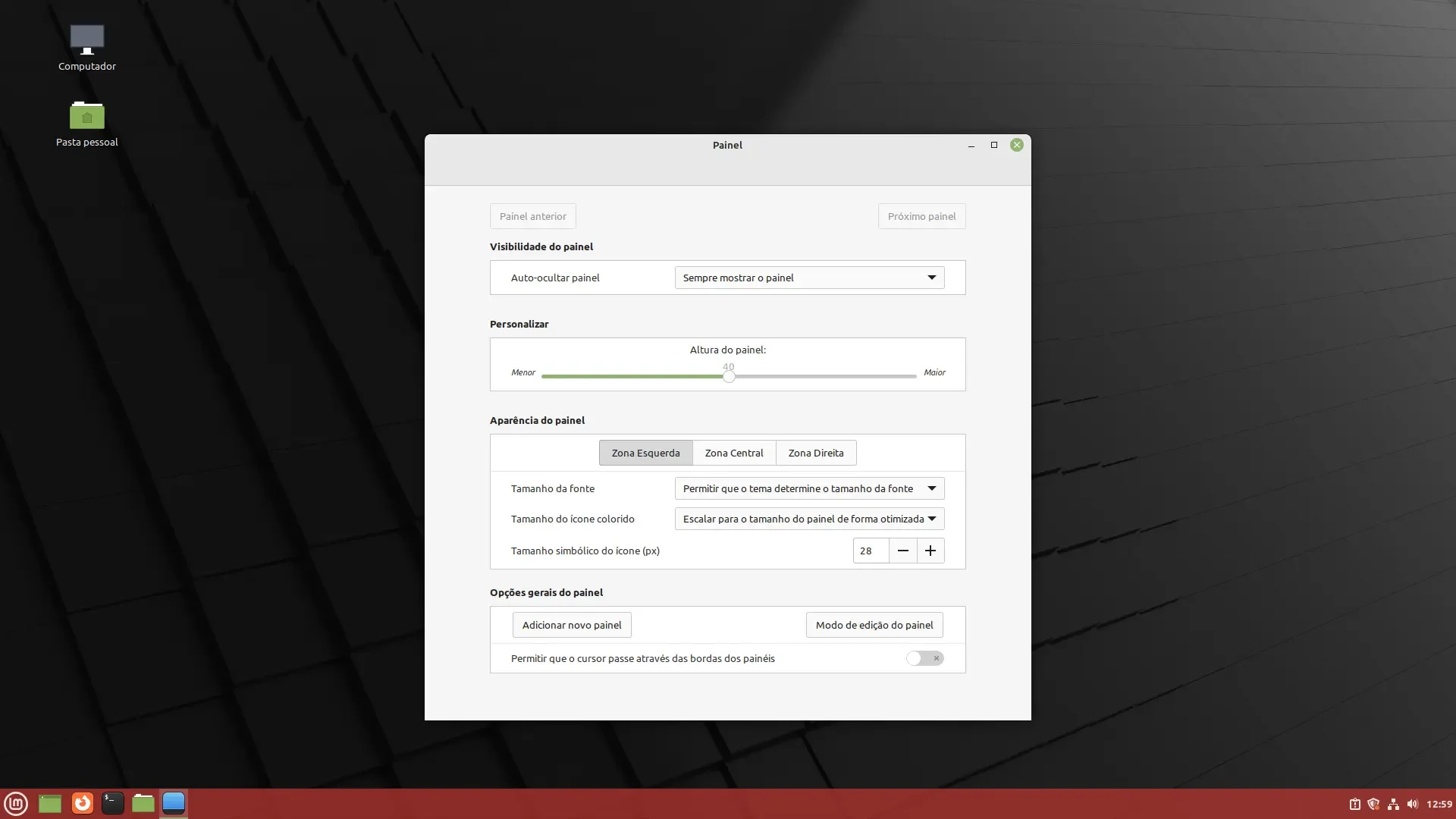The width and height of the screenshot is (1456, 819).
Task: Switch to the Zona Central tab
Action: 734,453
